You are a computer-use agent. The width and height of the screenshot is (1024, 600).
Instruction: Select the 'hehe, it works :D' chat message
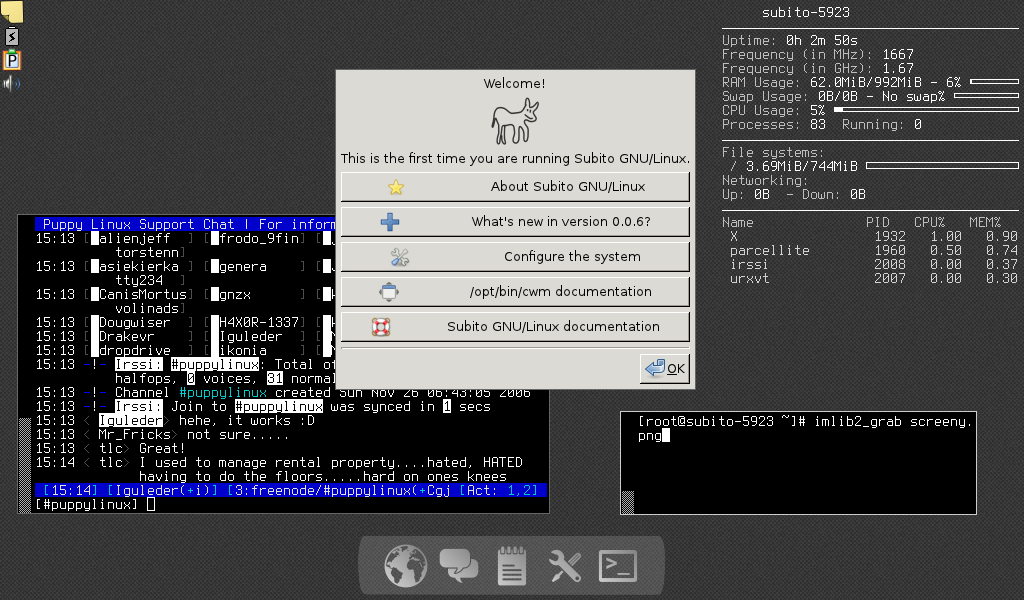click(x=247, y=420)
